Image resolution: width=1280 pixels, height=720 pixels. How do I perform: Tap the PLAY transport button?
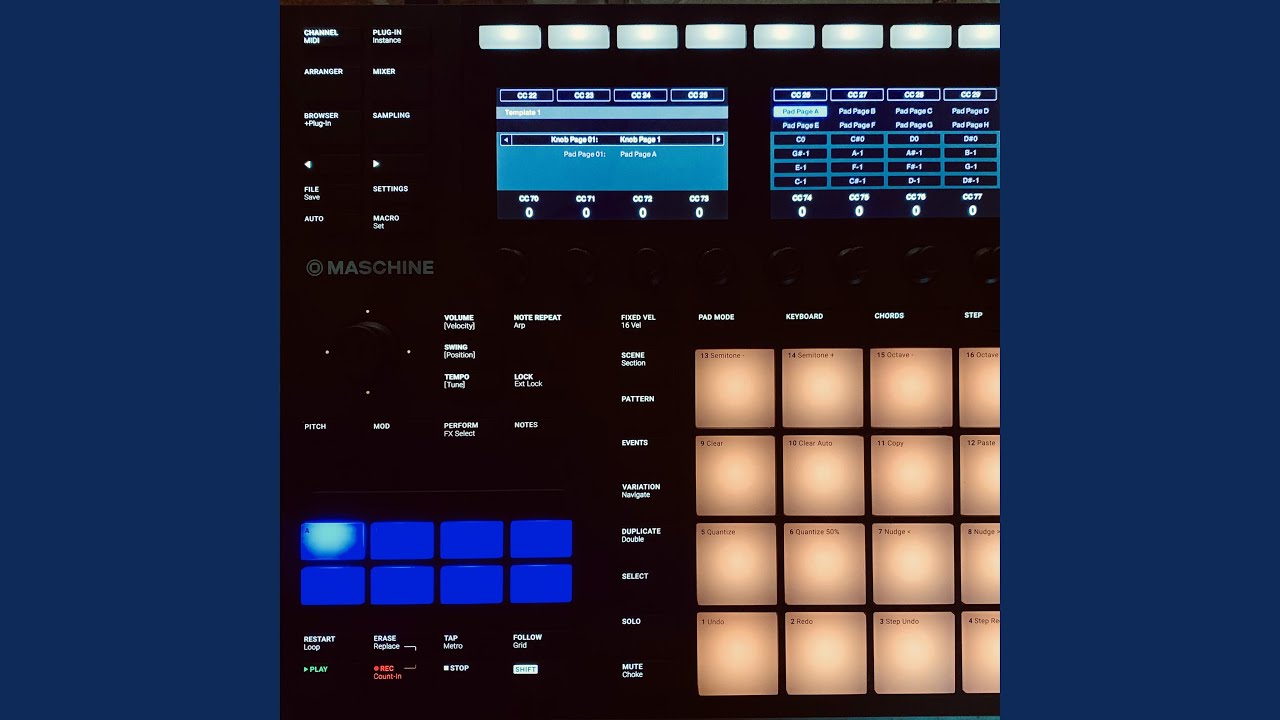click(x=316, y=669)
